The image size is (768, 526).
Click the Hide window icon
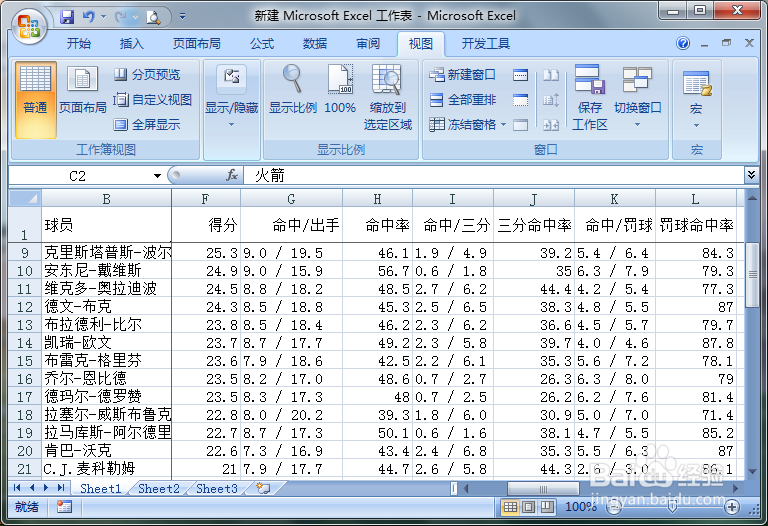(520, 100)
